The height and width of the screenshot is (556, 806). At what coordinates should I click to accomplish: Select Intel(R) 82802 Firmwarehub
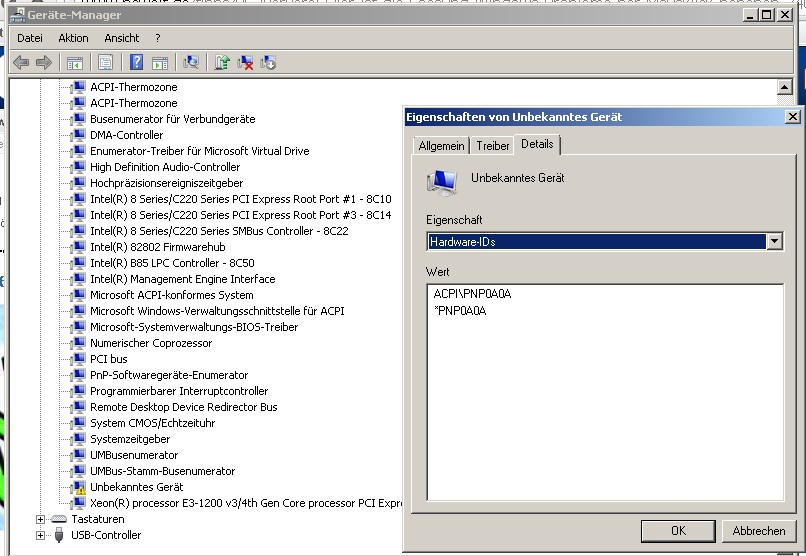pyautogui.click(x=158, y=247)
